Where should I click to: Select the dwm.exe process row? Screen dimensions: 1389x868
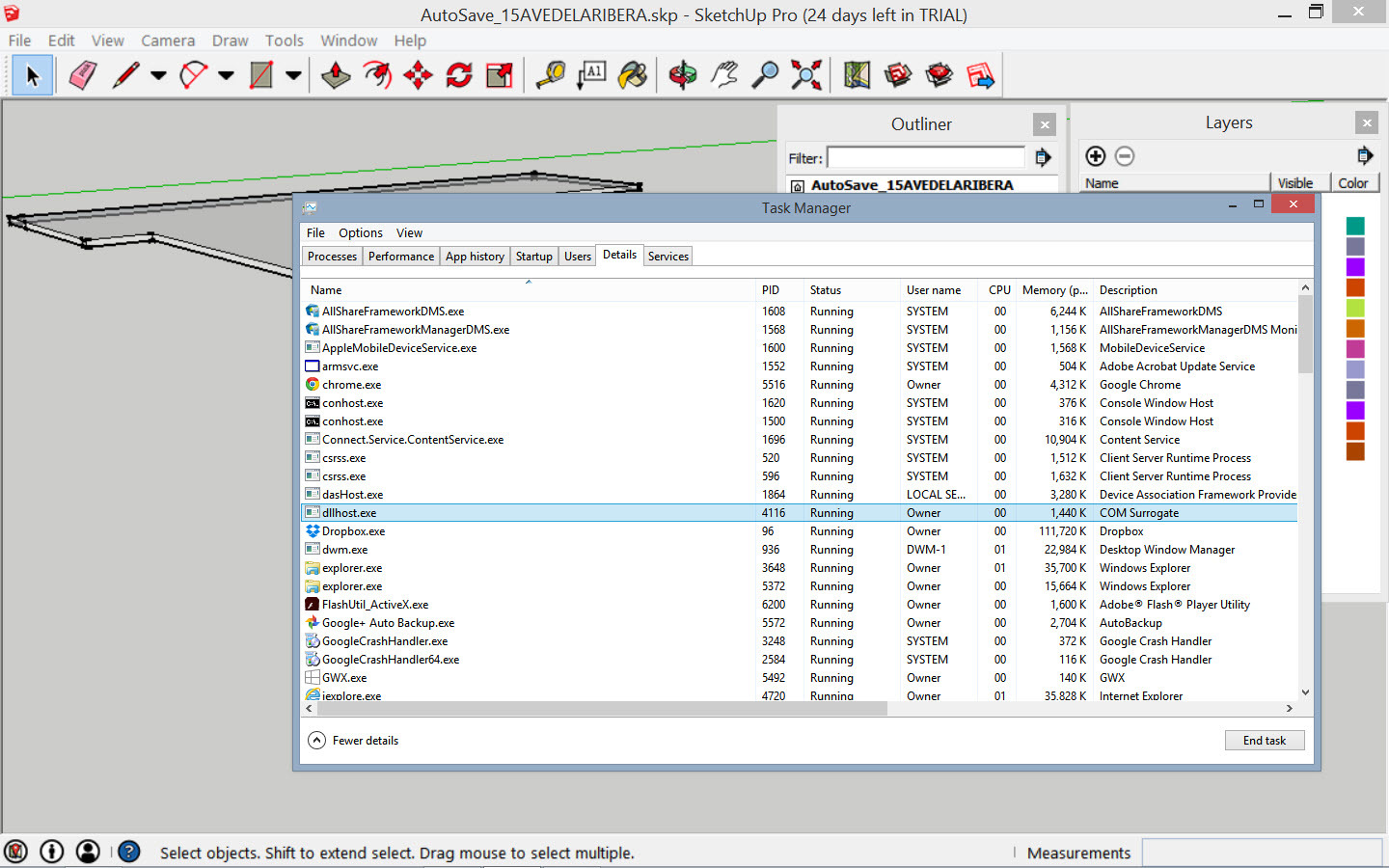[800, 550]
